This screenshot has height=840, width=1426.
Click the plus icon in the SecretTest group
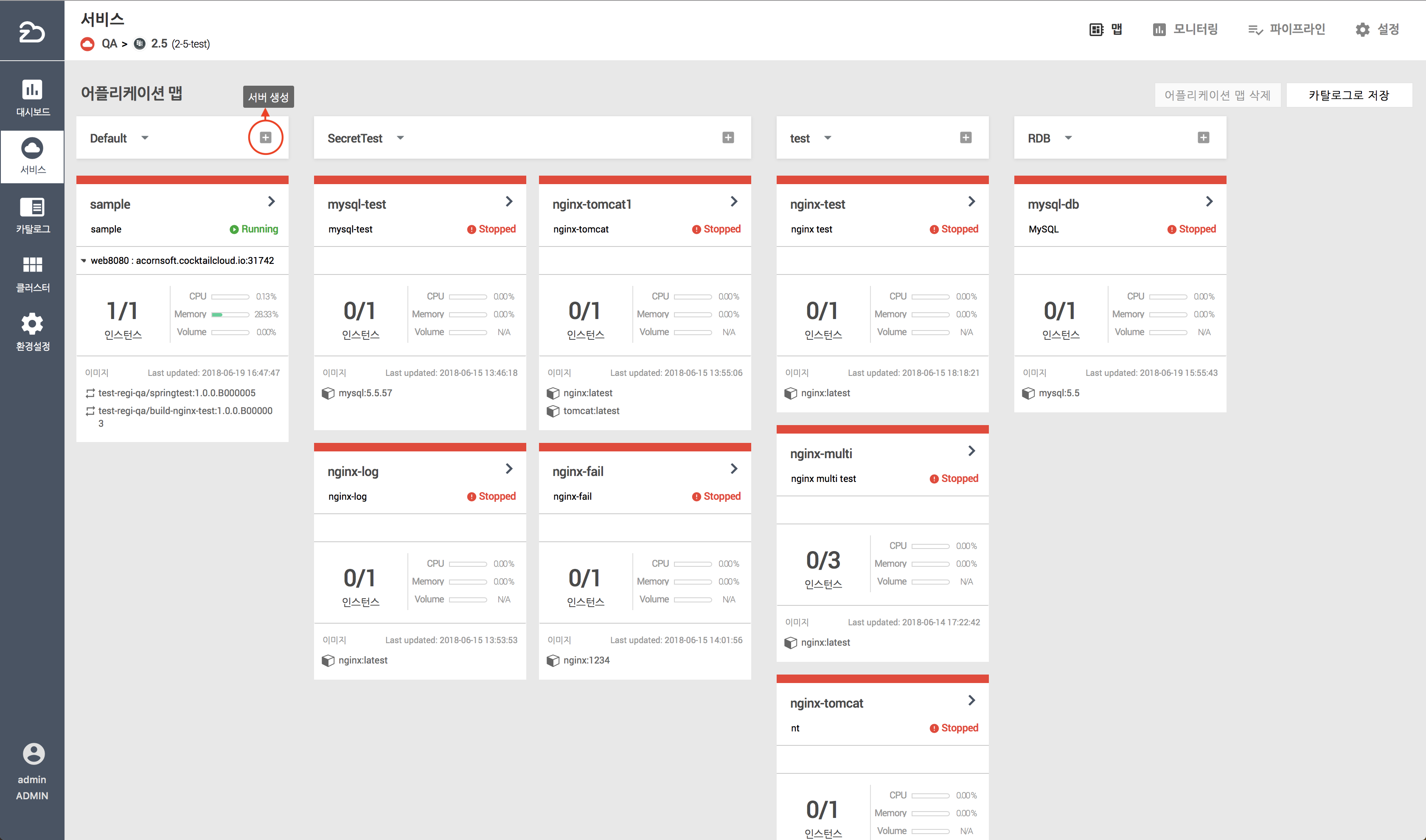click(728, 137)
